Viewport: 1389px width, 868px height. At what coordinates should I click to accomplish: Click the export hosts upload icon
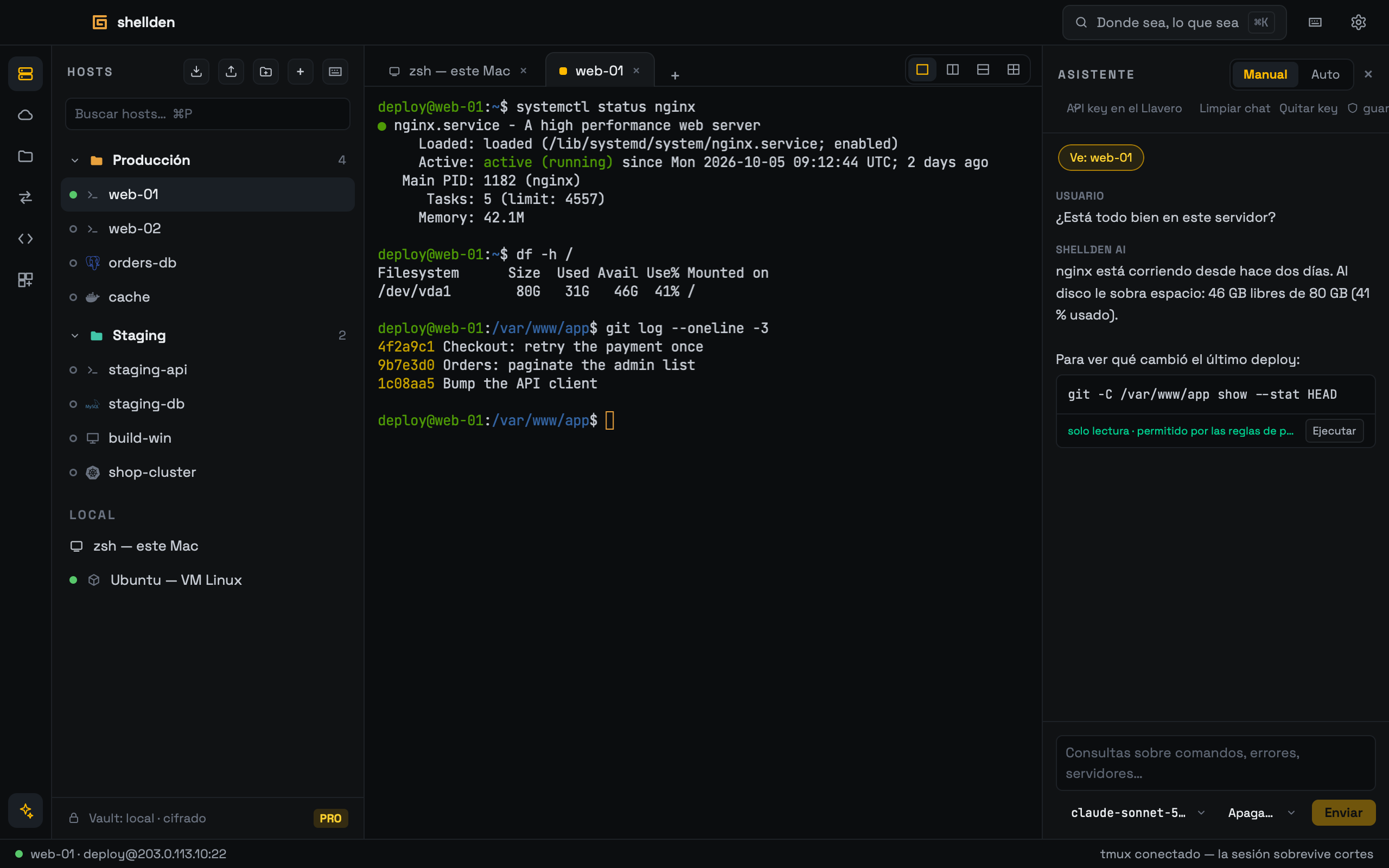tap(231, 72)
